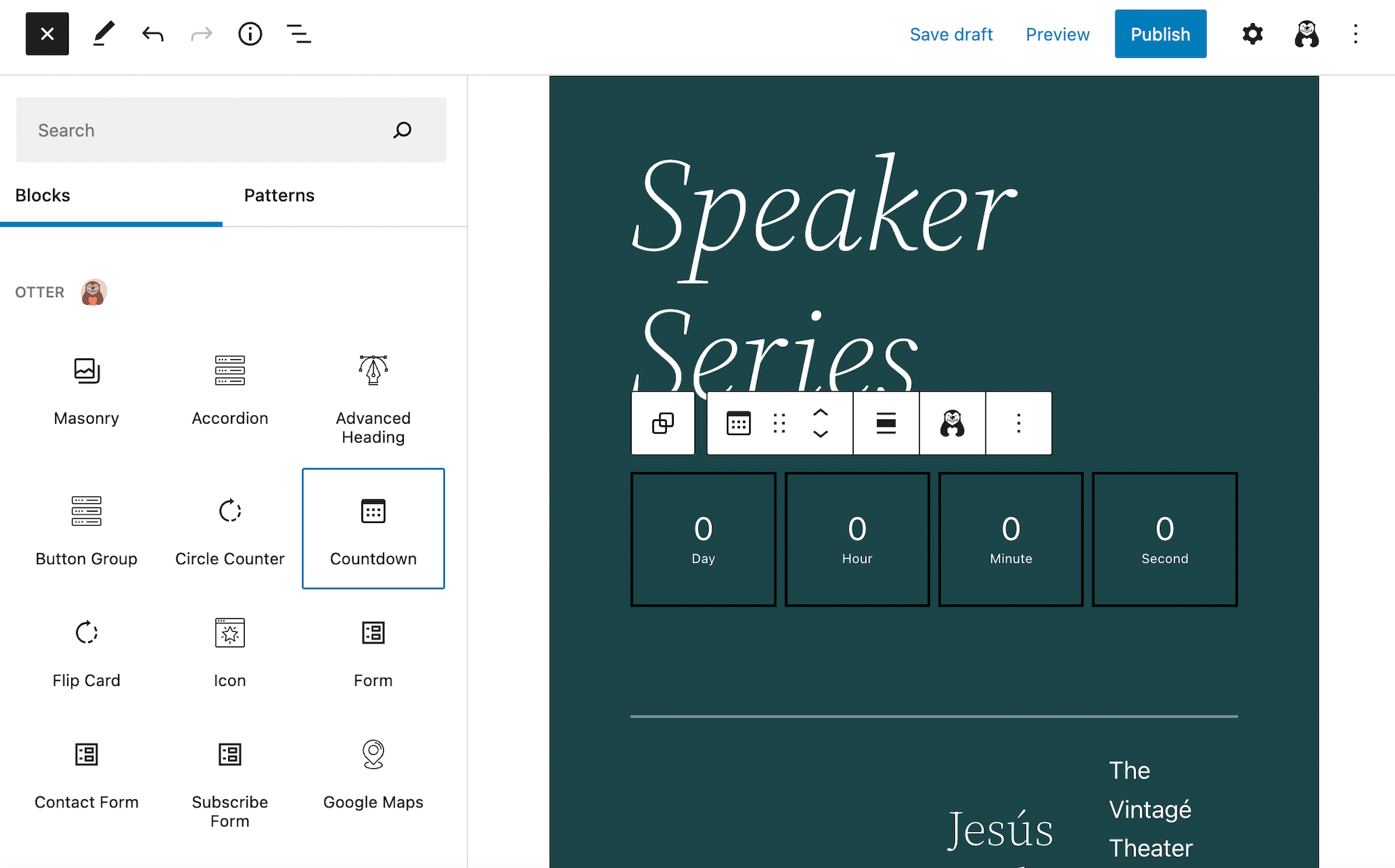The image size is (1395, 868).
Task: Toggle the Settings gear sidebar
Action: (1252, 33)
